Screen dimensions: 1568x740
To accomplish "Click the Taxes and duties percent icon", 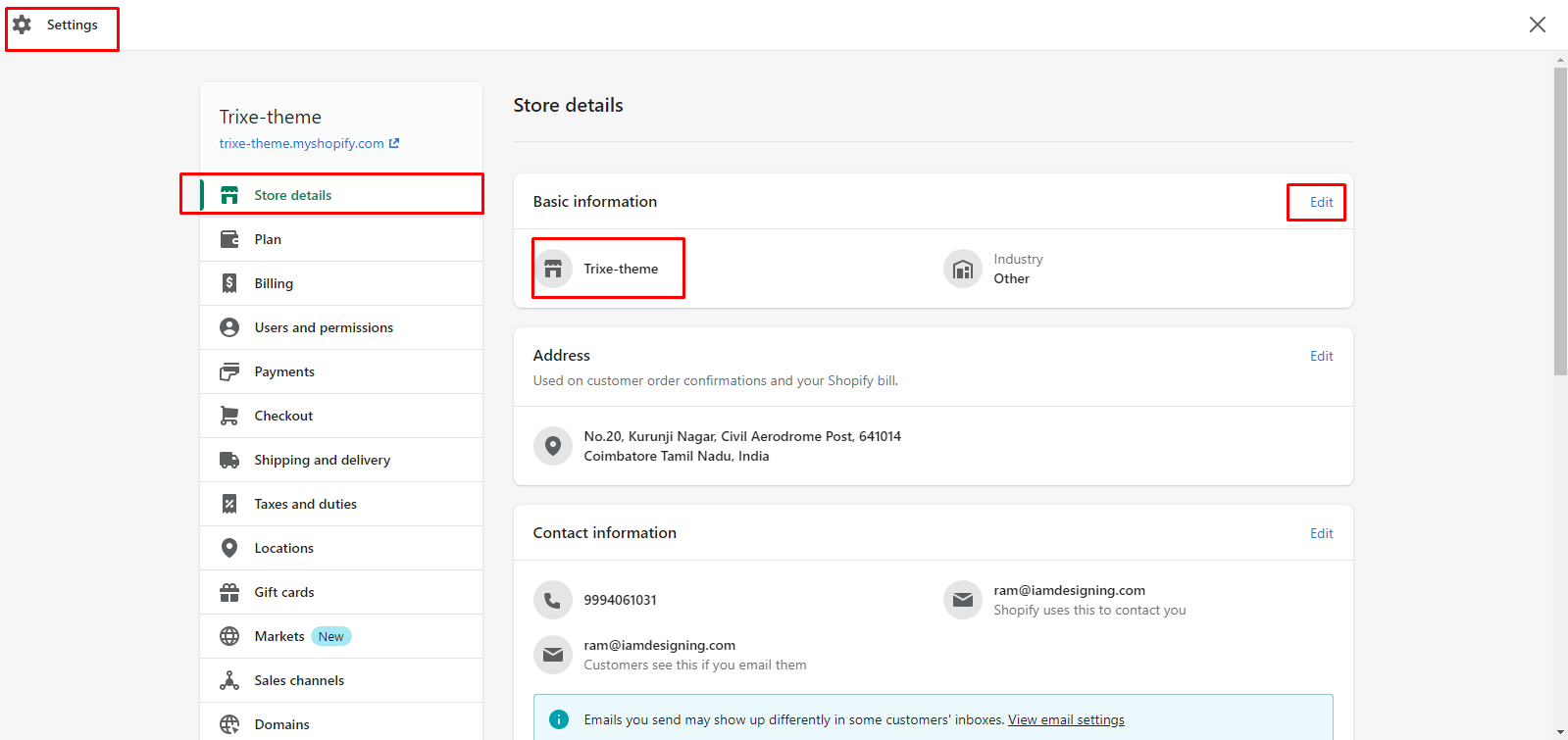I will pyautogui.click(x=229, y=504).
